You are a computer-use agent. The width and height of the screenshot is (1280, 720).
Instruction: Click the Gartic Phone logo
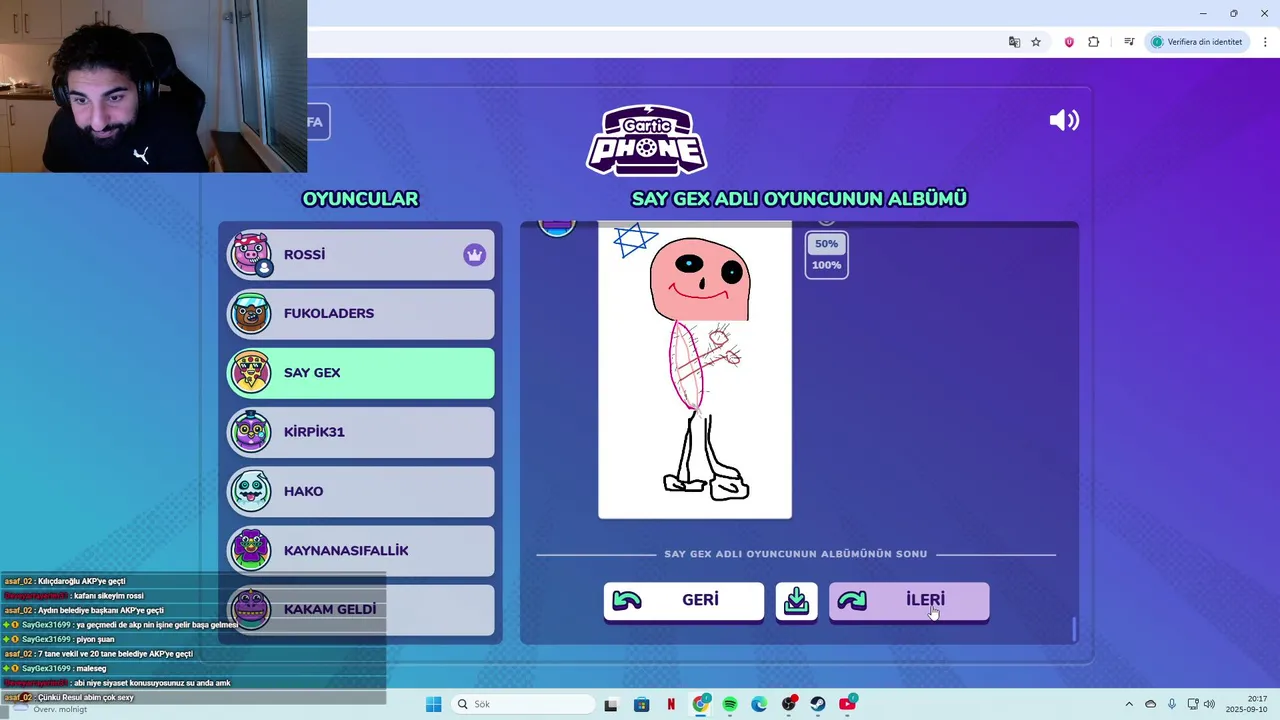pos(647,140)
